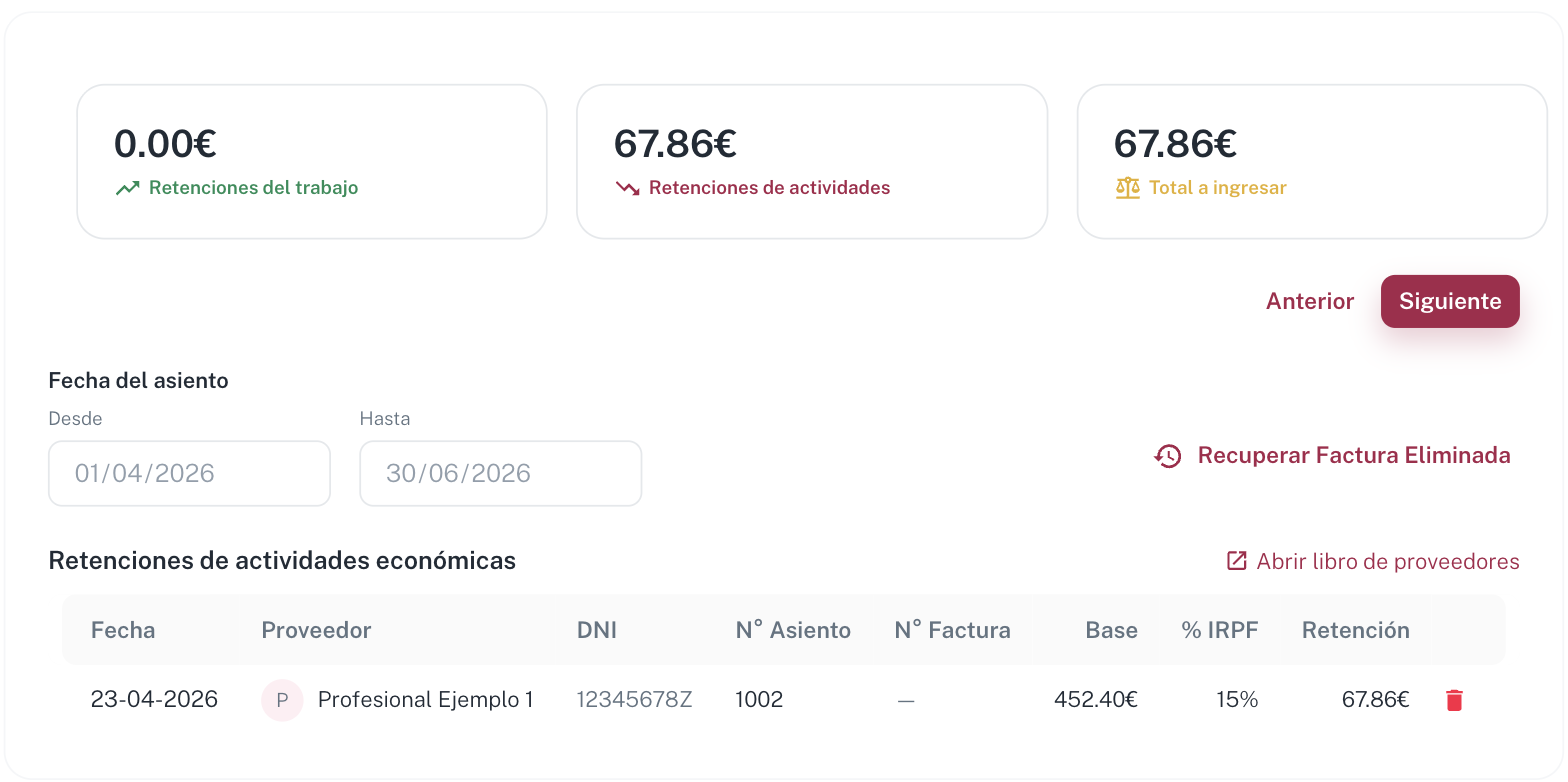This screenshot has width=1568, height=782.
Task: Click the 0.00€ amount
Action: click(165, 144)
